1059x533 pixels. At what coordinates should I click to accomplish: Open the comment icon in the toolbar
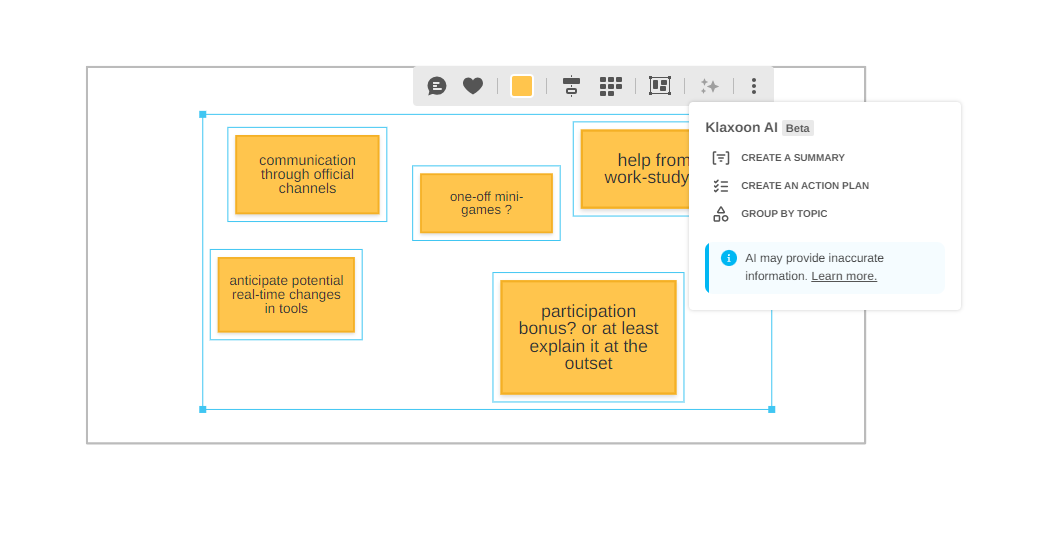pyautogui.click(x=437, y=86)
